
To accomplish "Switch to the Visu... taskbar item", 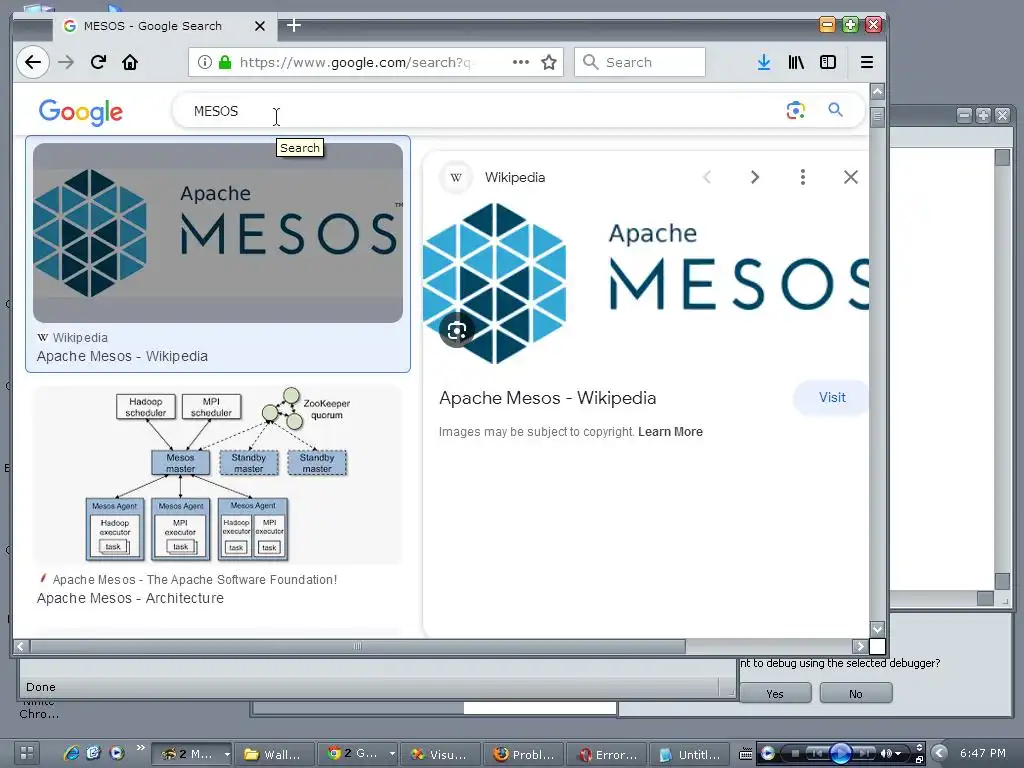I will click(440, 754).
